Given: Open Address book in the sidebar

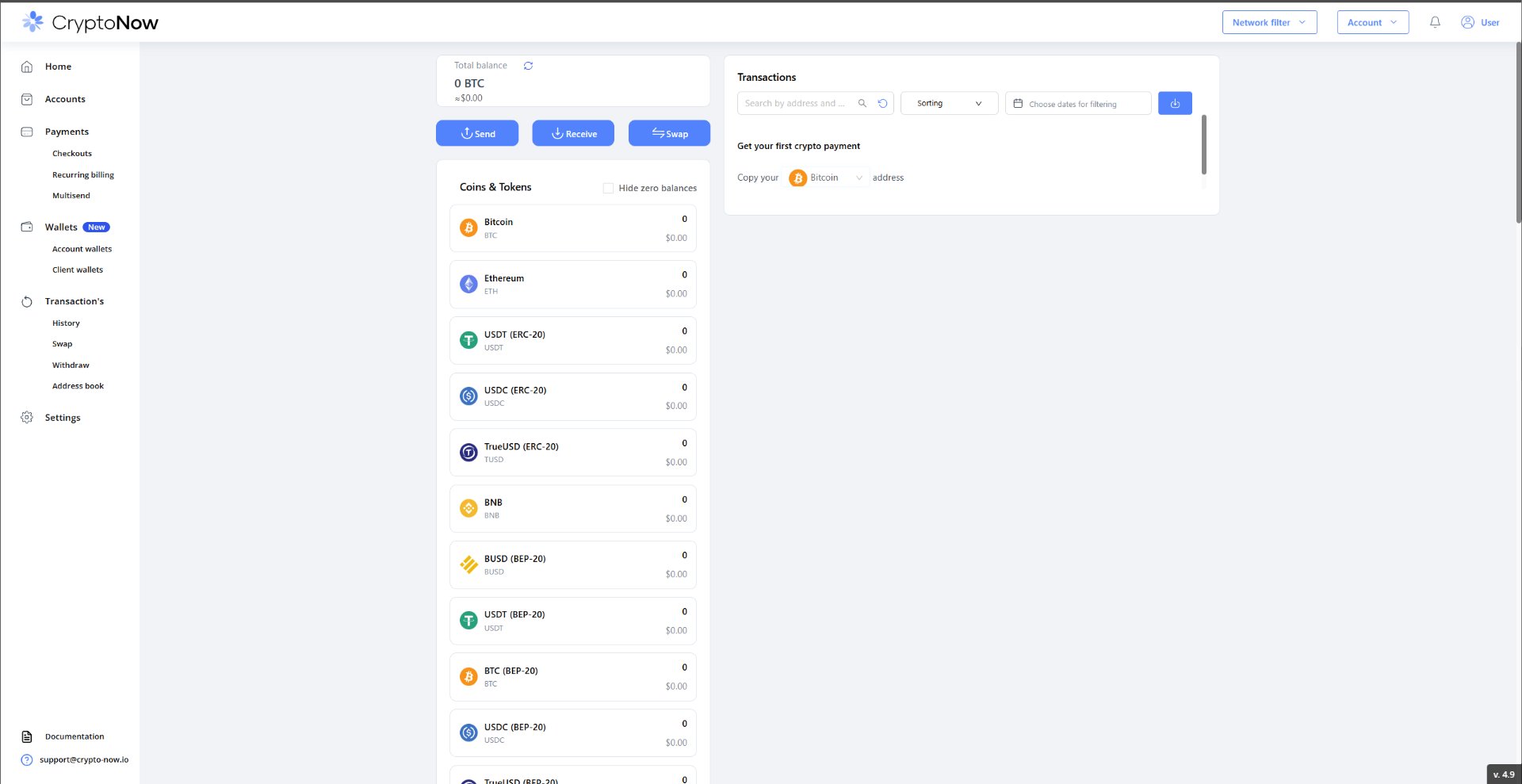Looking at the screenshot, I should tap(78, 386).
